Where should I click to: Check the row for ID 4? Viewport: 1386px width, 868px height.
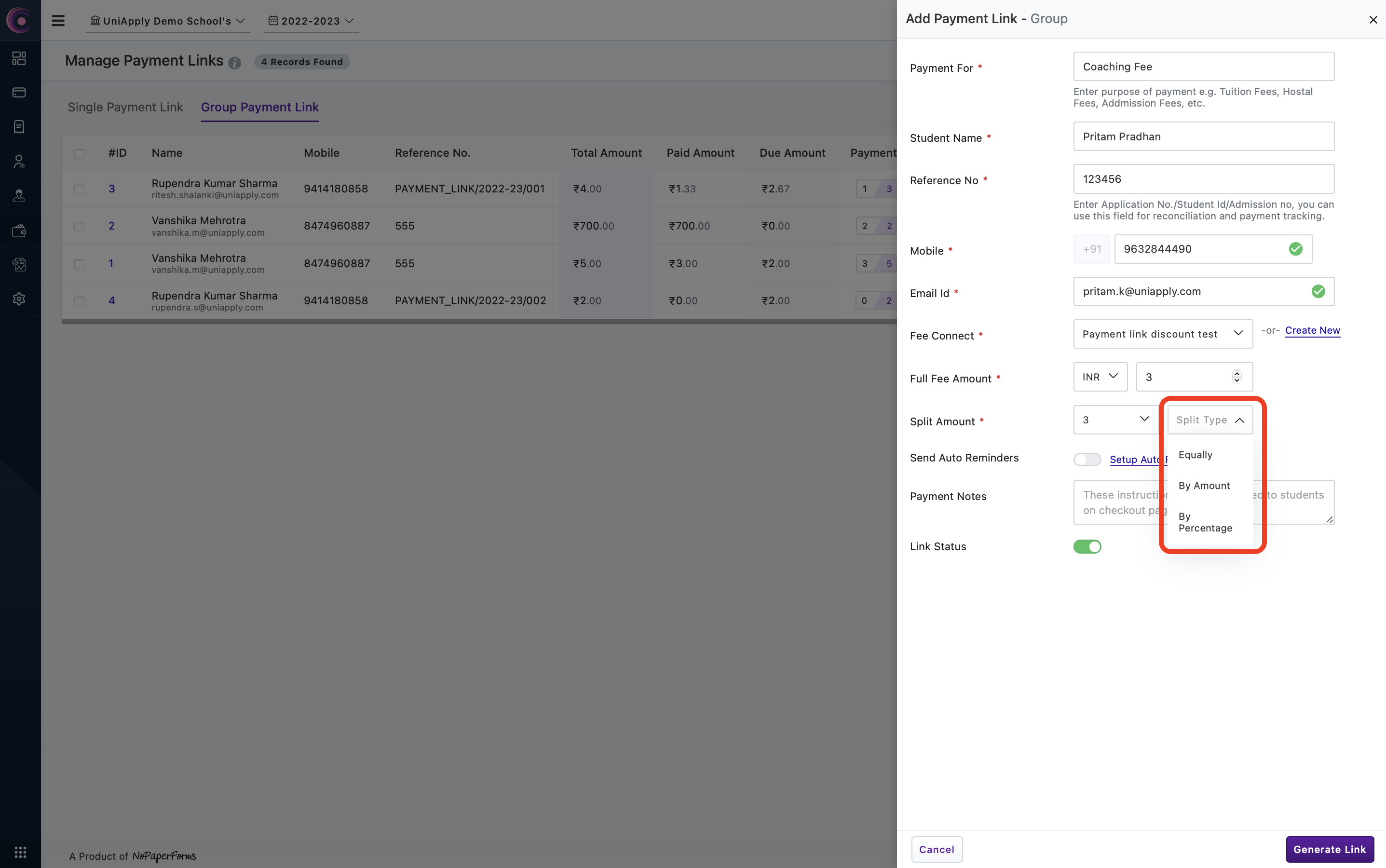[79, 301]
